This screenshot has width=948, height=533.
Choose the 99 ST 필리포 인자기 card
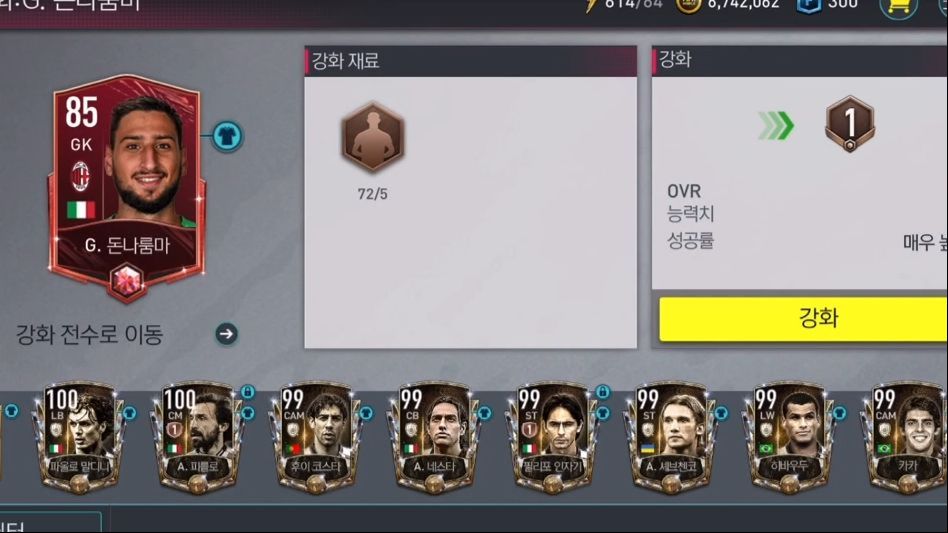point(552,438)
